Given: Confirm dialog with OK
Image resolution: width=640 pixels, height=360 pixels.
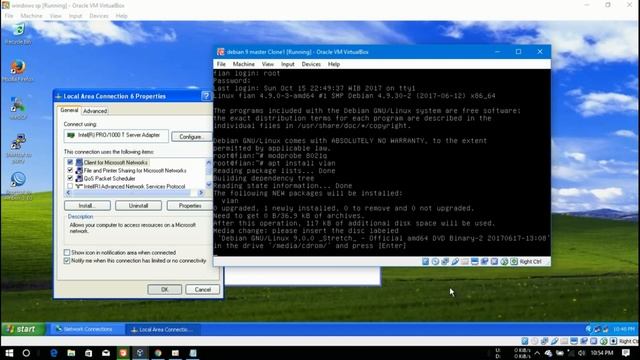Looking at the screenshot, I should (164, 289).
